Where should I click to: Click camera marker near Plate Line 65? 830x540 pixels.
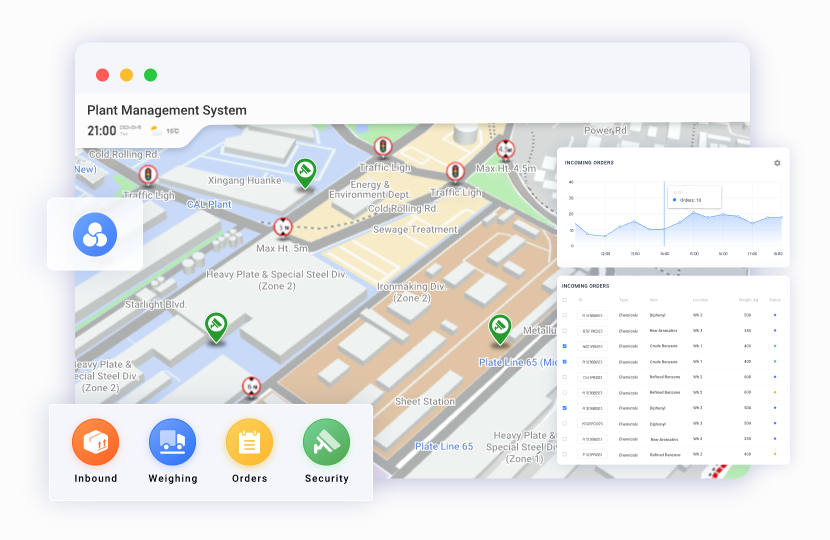(499, 327)
